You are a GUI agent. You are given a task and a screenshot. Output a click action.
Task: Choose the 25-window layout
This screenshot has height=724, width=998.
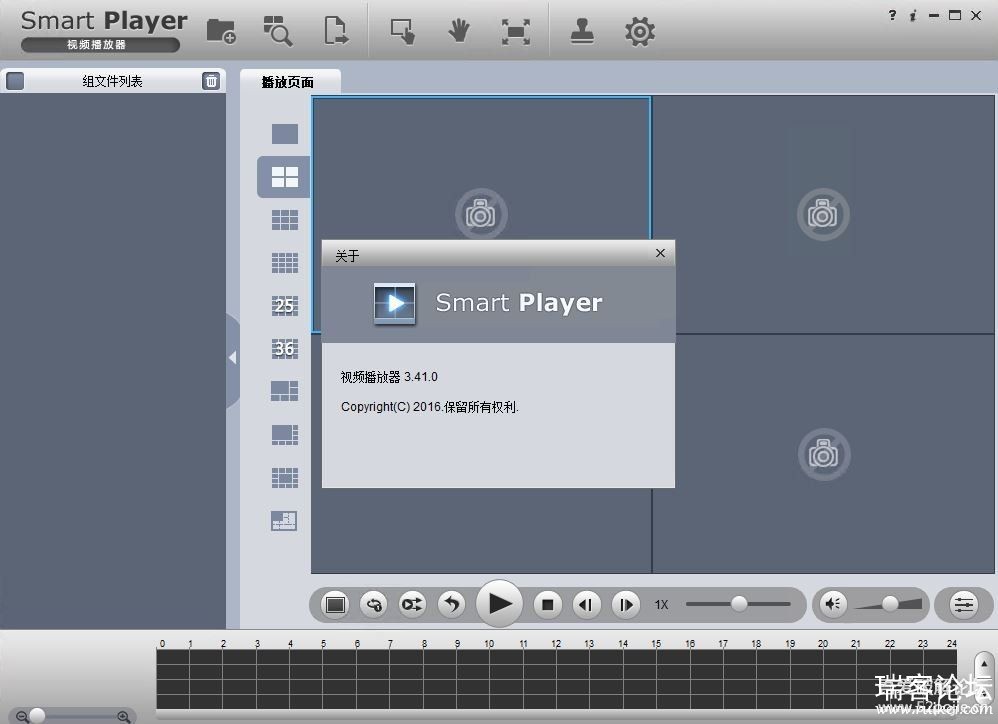(x=285, y=305)
